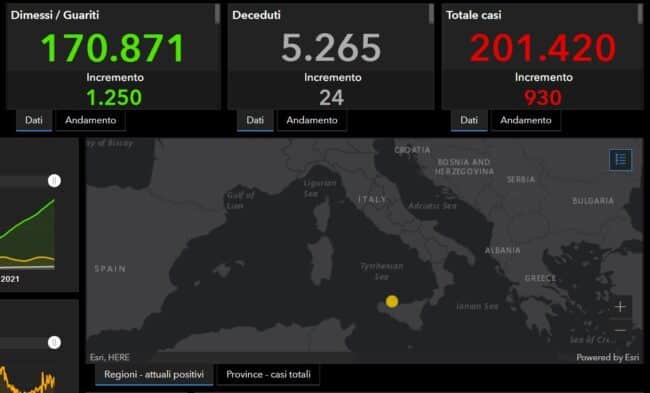
Task: Click the green line chart area
Action: coord(27,234)
